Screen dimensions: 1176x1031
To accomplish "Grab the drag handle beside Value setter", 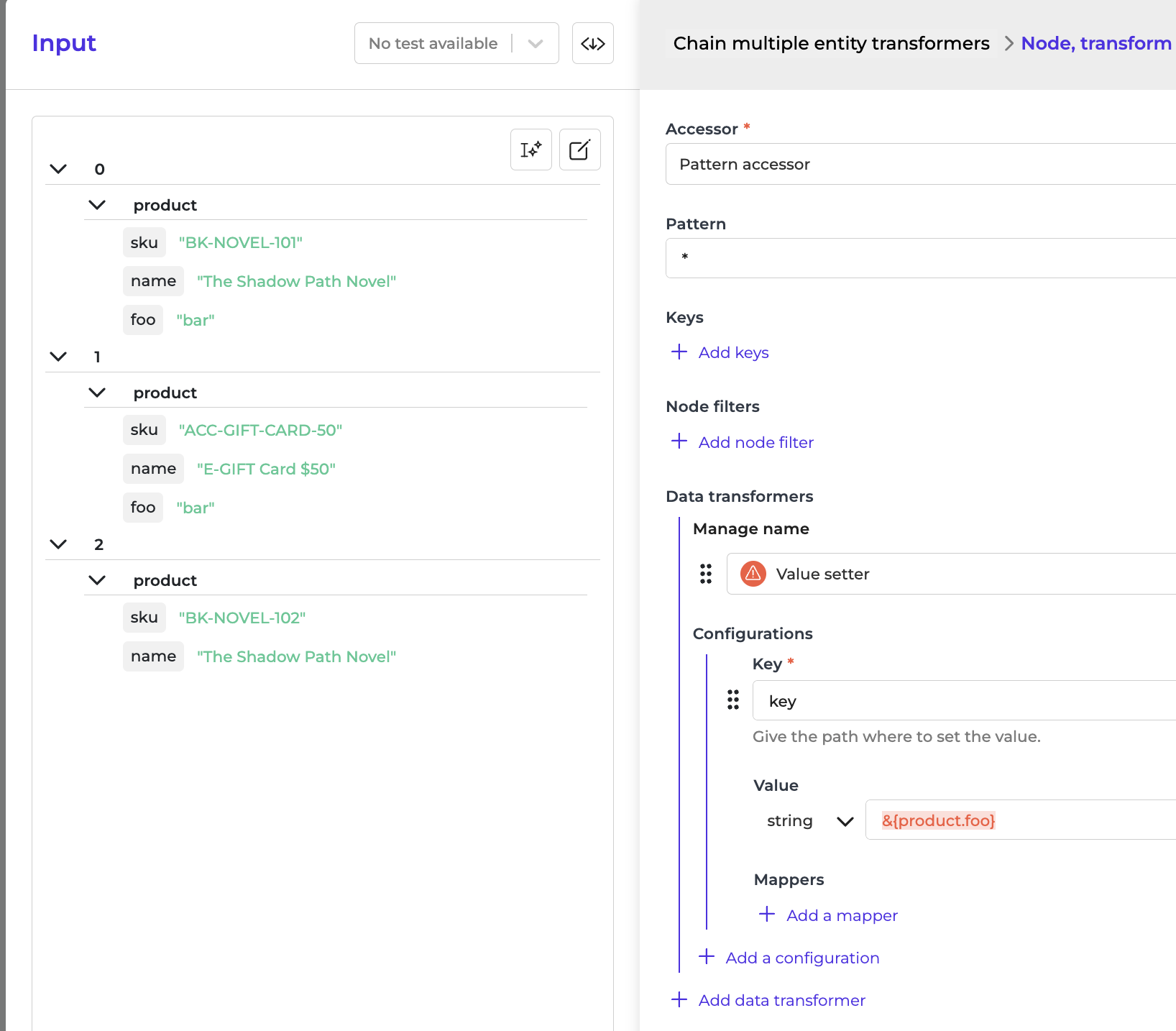I will click(706, 574).
